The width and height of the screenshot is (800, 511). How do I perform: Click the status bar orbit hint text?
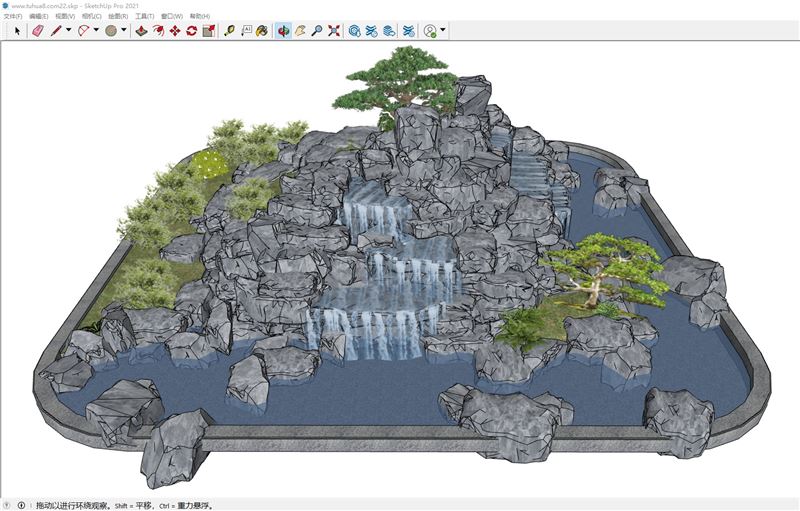tap(124, 505)
